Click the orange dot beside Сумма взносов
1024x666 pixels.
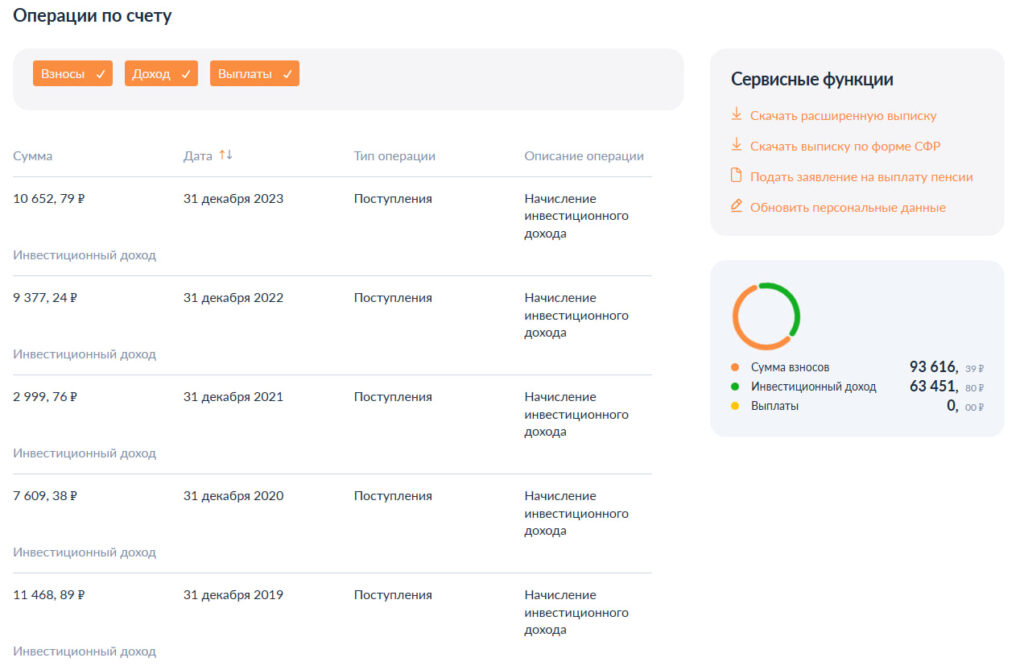[735, 367]
